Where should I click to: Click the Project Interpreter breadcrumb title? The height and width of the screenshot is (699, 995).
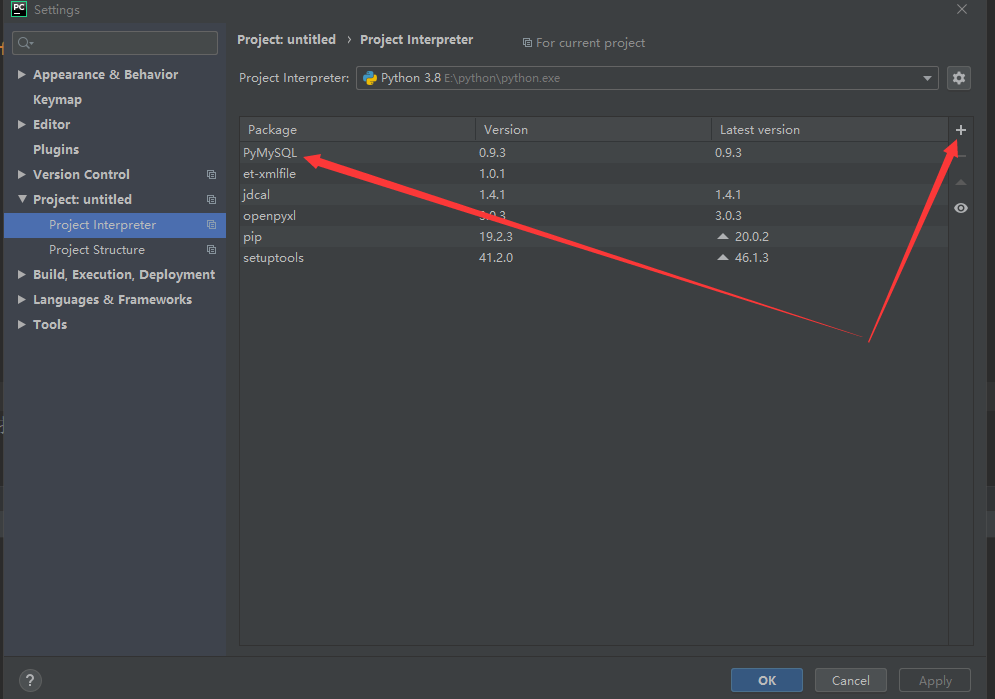416,39
